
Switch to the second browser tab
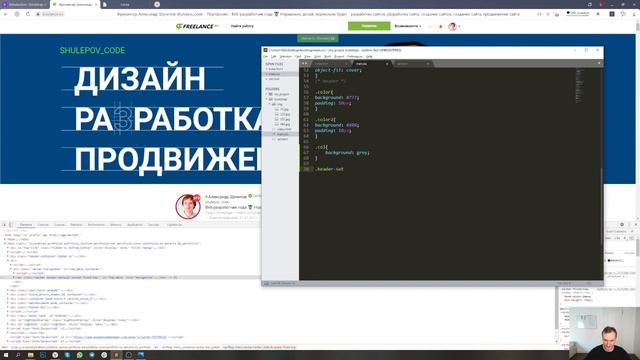tap(76, 4)
